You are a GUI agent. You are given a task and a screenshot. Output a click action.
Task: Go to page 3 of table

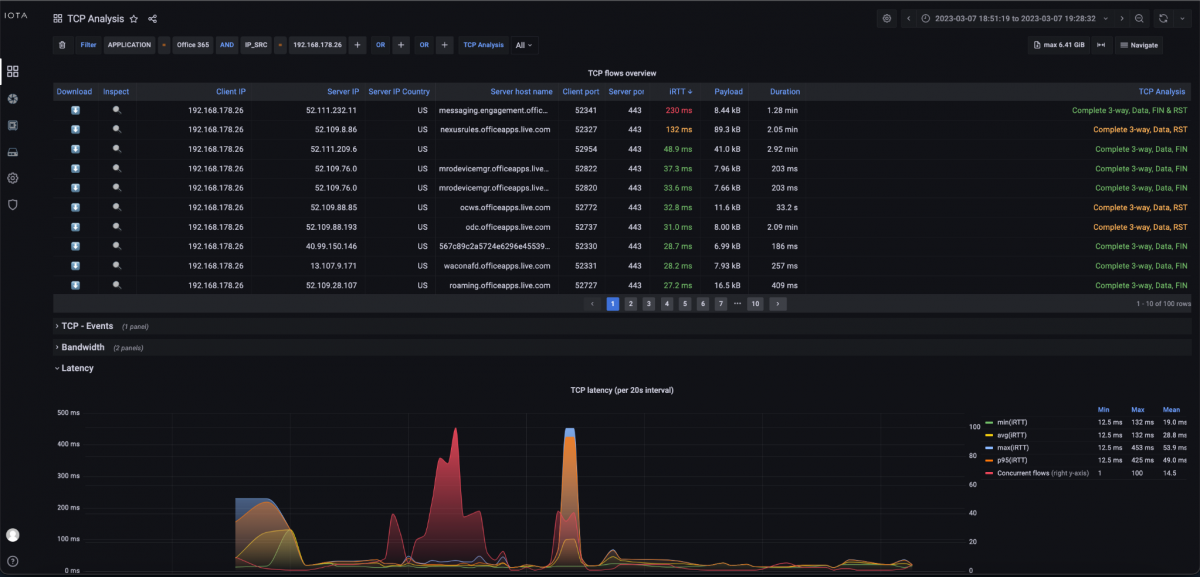(x=648, y=303)
